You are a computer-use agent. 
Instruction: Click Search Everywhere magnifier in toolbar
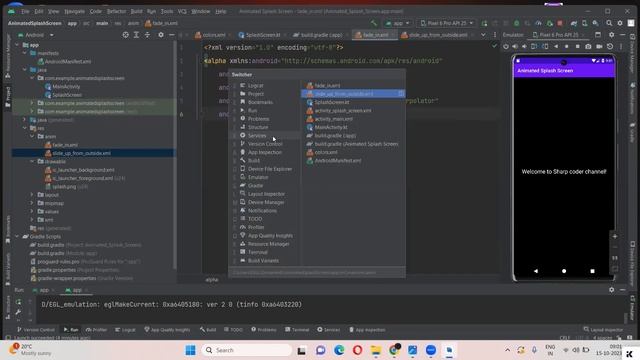[609, 23]
